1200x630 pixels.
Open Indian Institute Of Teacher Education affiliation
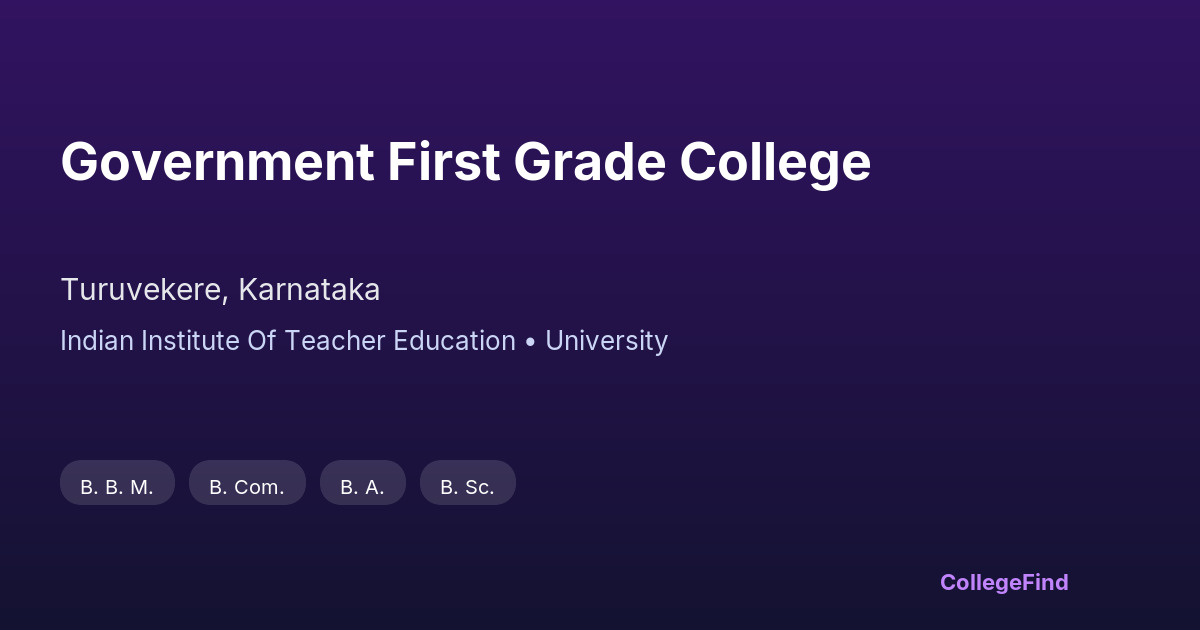[287, 341]
